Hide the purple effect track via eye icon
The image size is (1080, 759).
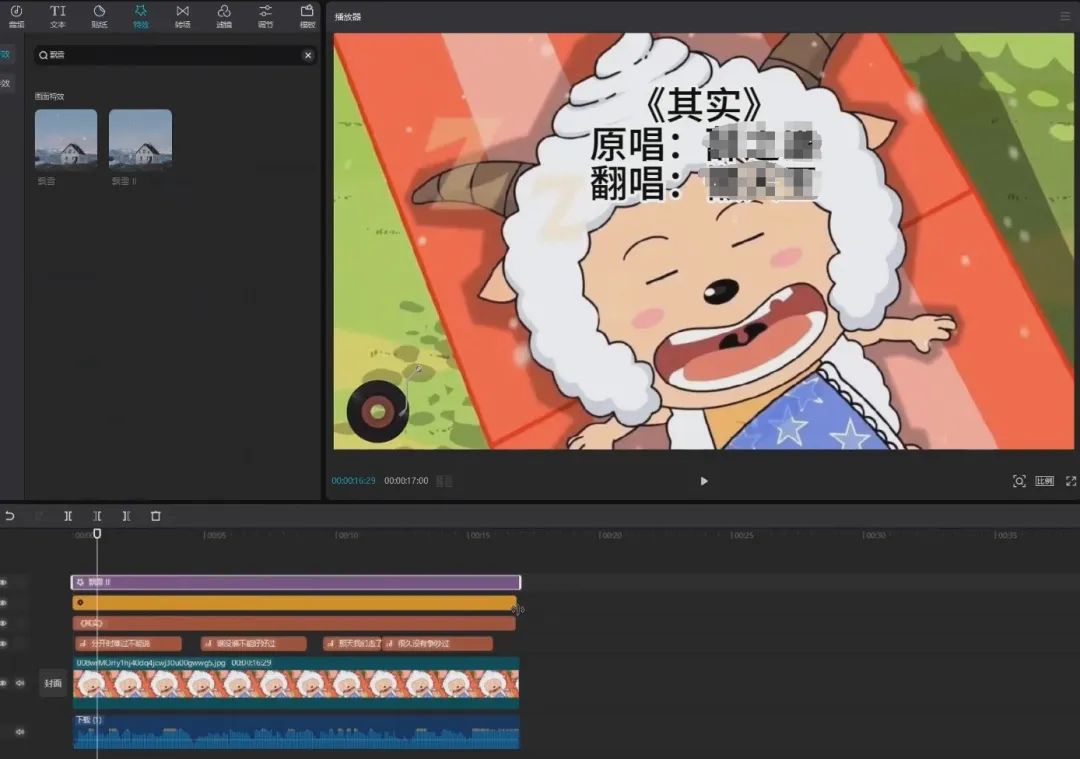tap(4, 582)
